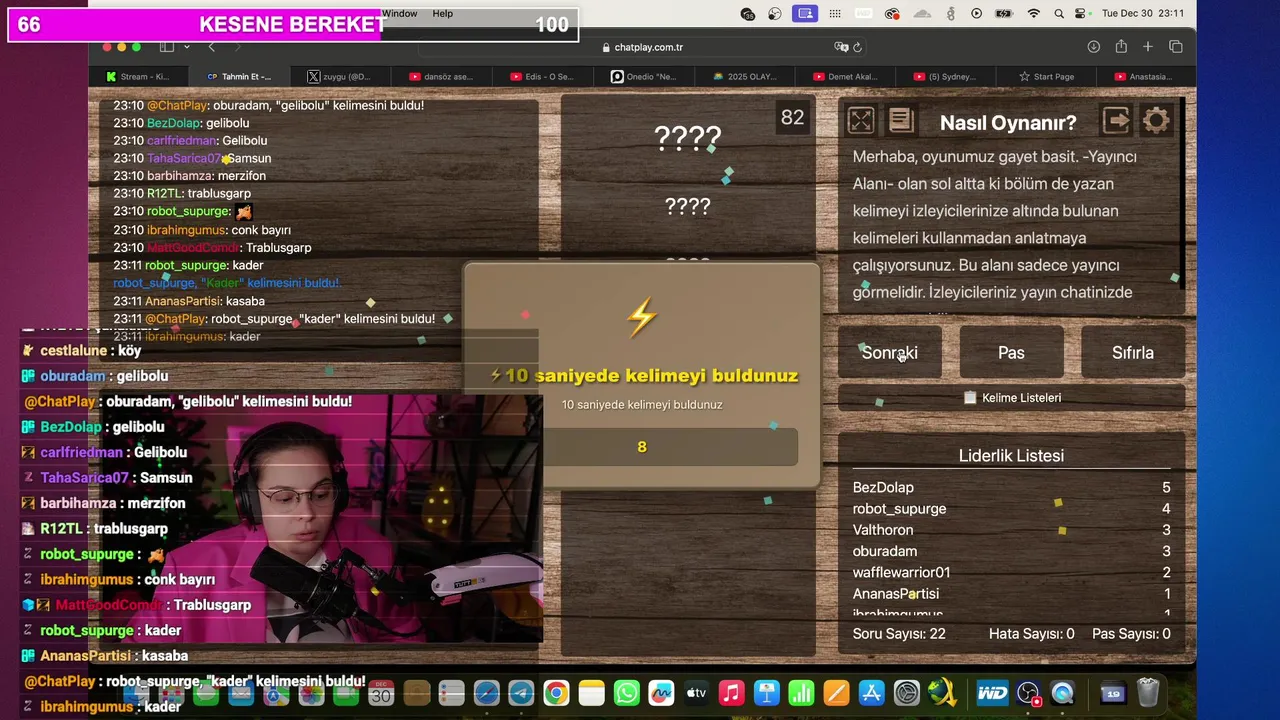Switch to the Demet Akal... tab
Viewport: 1280px width, 720px height.
(x=846, y=77)
